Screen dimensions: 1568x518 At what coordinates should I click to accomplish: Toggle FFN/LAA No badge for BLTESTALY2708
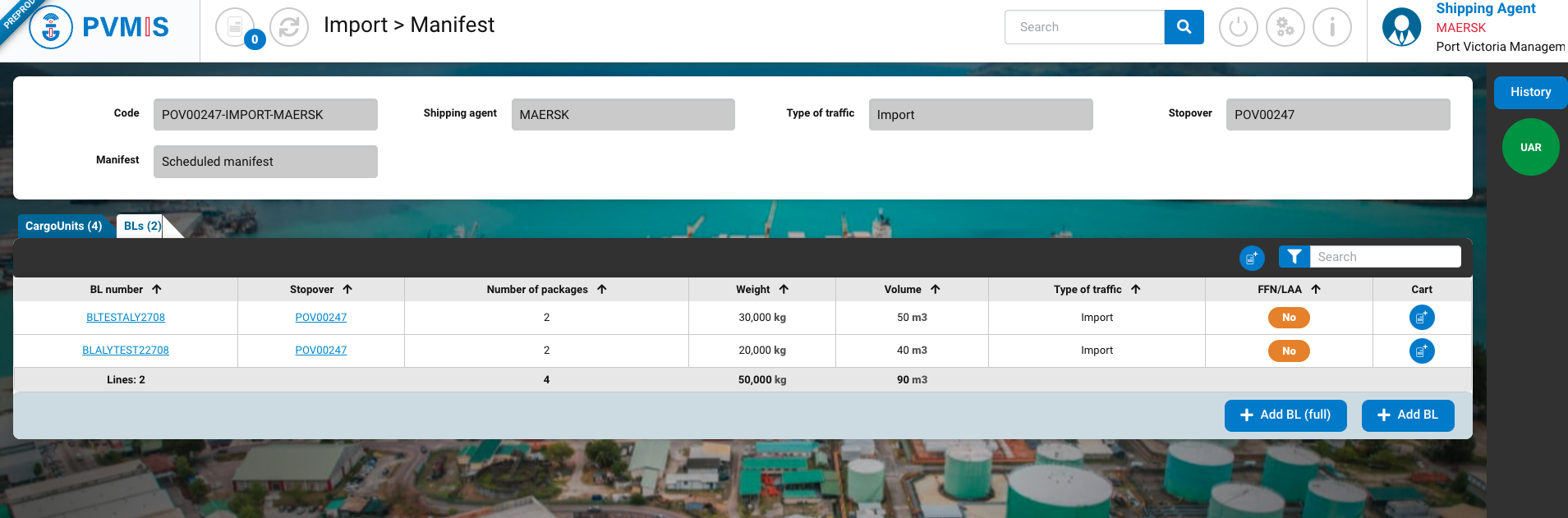point(1288,318)
